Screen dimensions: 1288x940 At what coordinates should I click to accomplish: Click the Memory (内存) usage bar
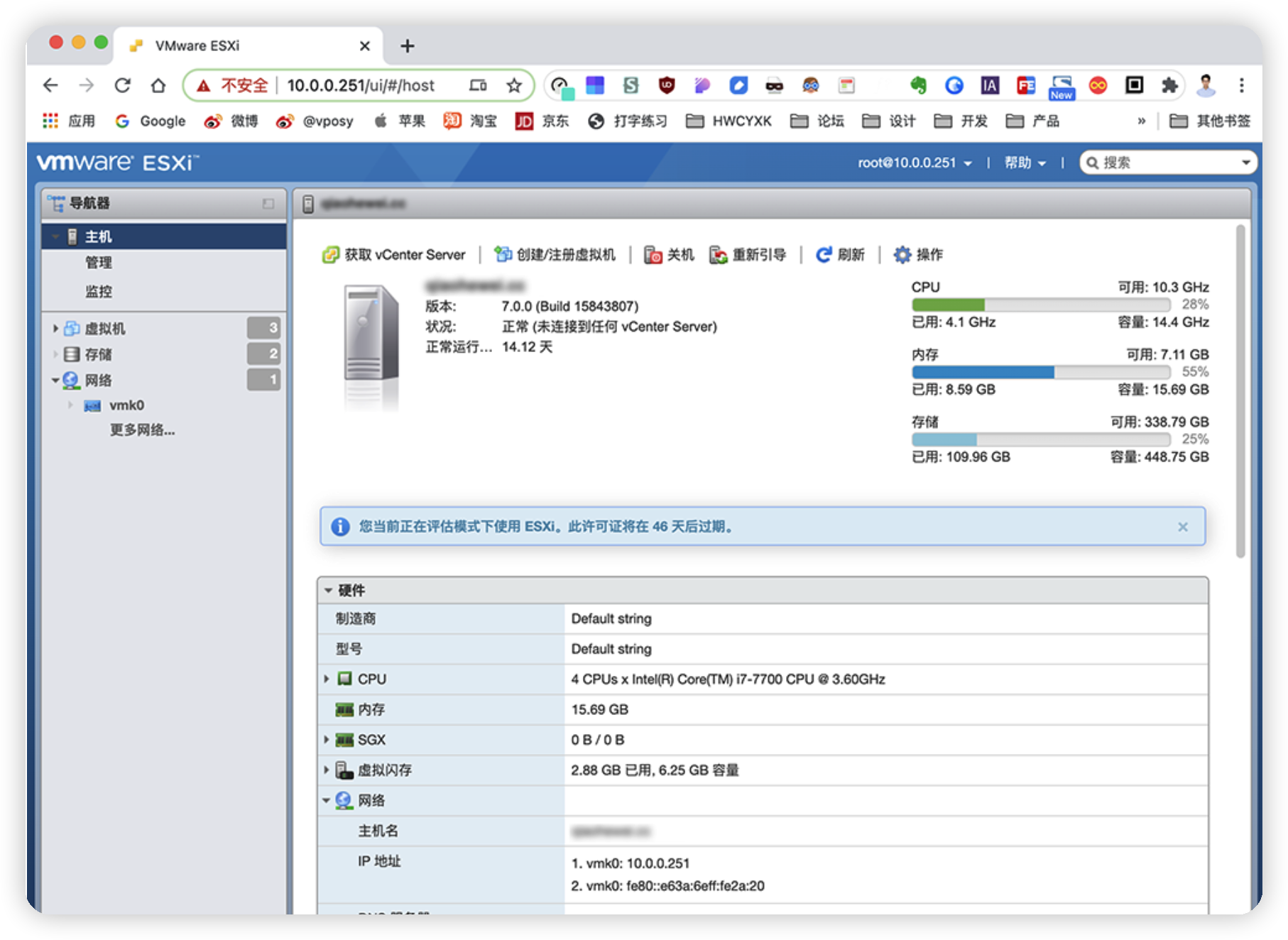tap(1041, 372)
